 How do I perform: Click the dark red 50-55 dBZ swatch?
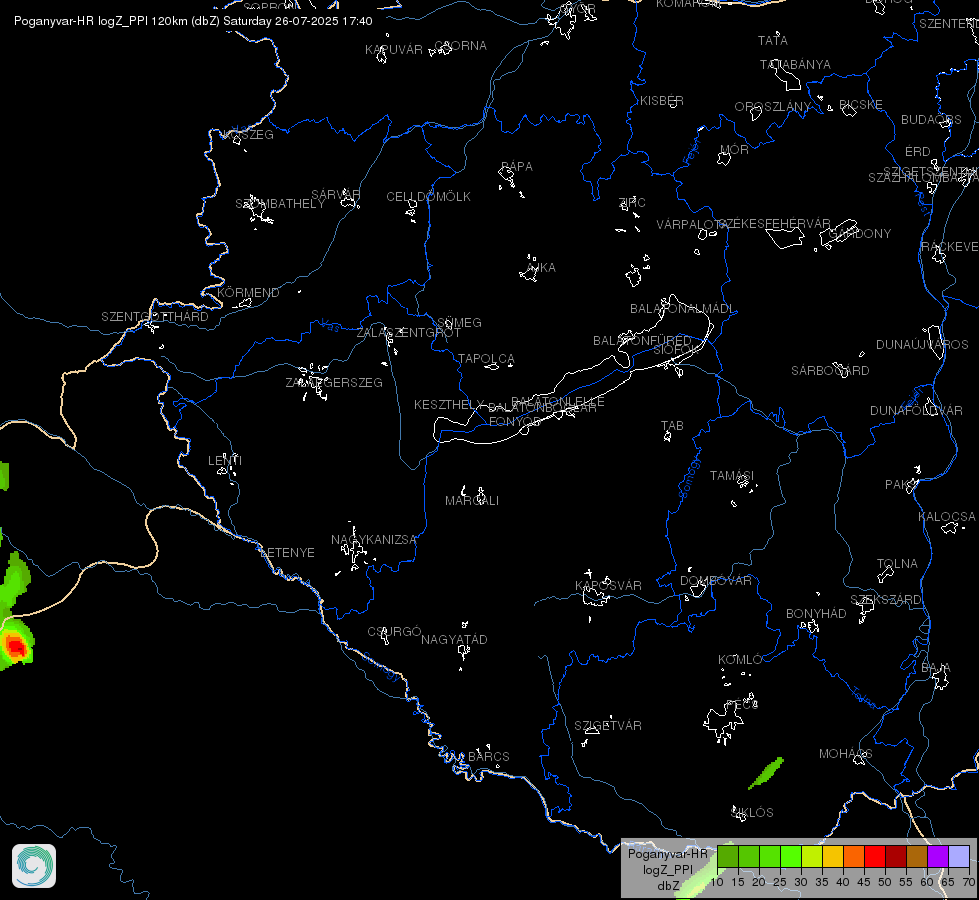[x=896, y=857]
